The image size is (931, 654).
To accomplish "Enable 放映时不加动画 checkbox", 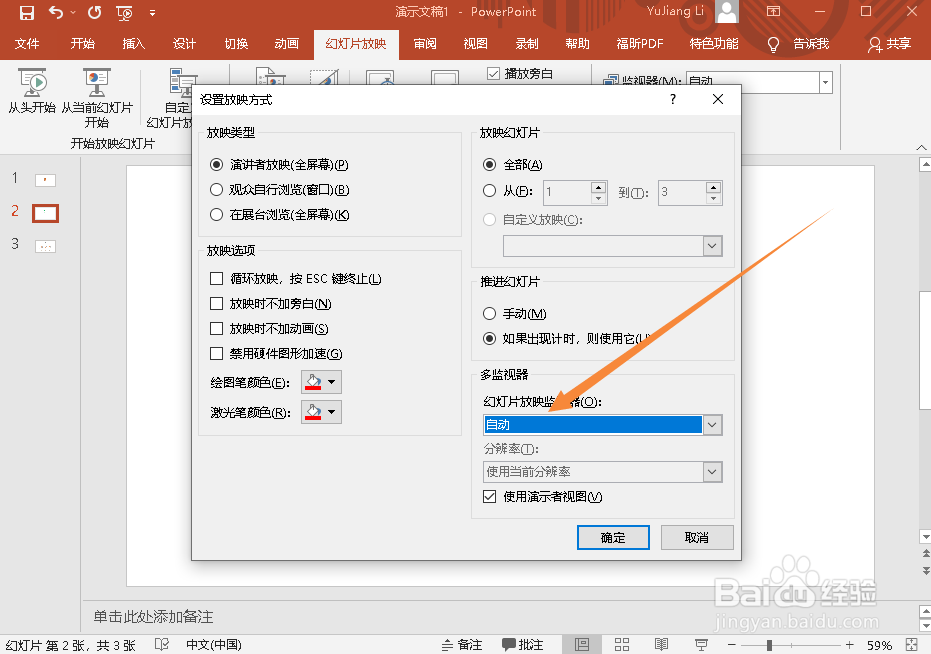I will click(x=217, y=328).
